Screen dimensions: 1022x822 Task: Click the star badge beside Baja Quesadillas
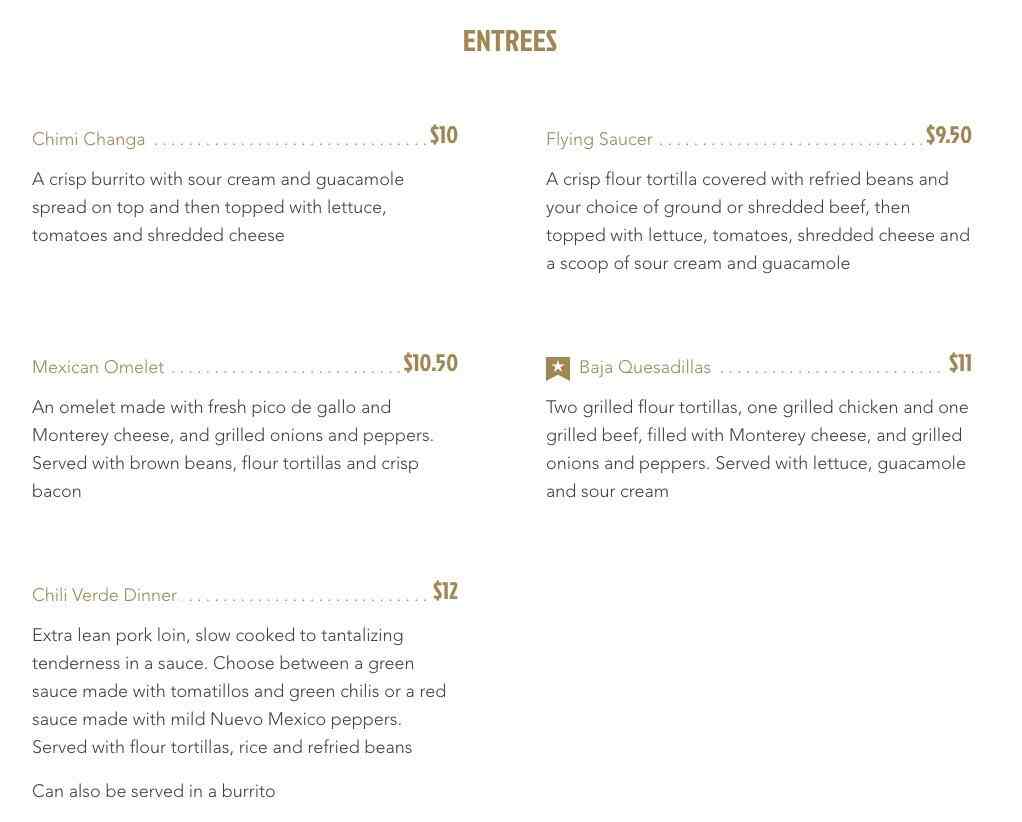coord(558,368)
